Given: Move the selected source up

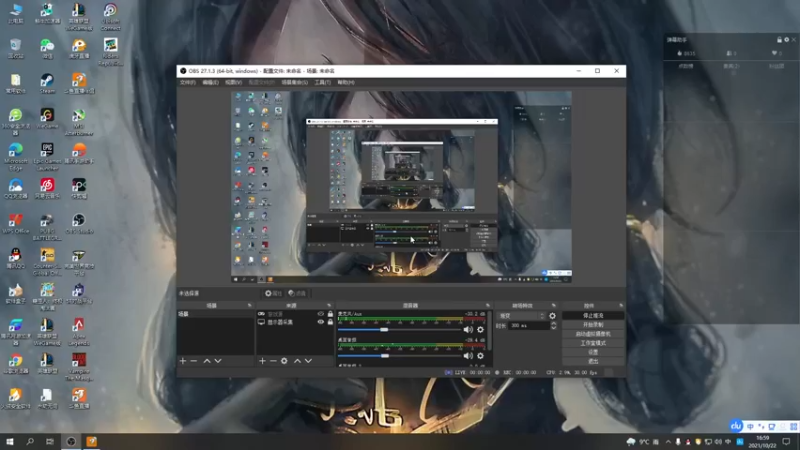Looking at the screenshot, I should click(297, 361).
